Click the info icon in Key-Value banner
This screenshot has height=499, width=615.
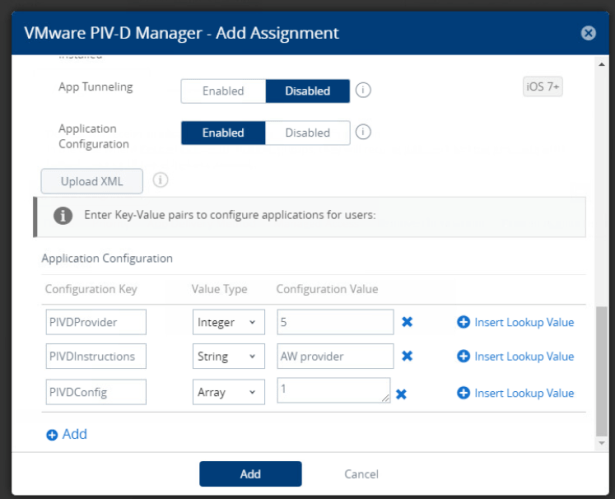pos(63,216)
